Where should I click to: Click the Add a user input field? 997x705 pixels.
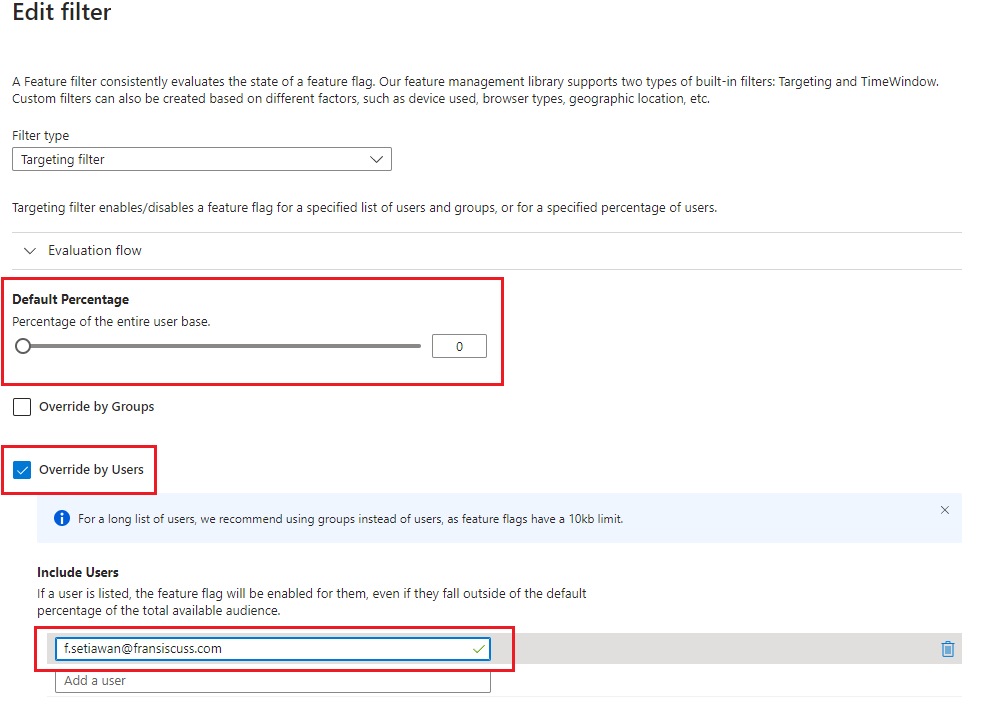pyautogui.click(x=270, y=680)
